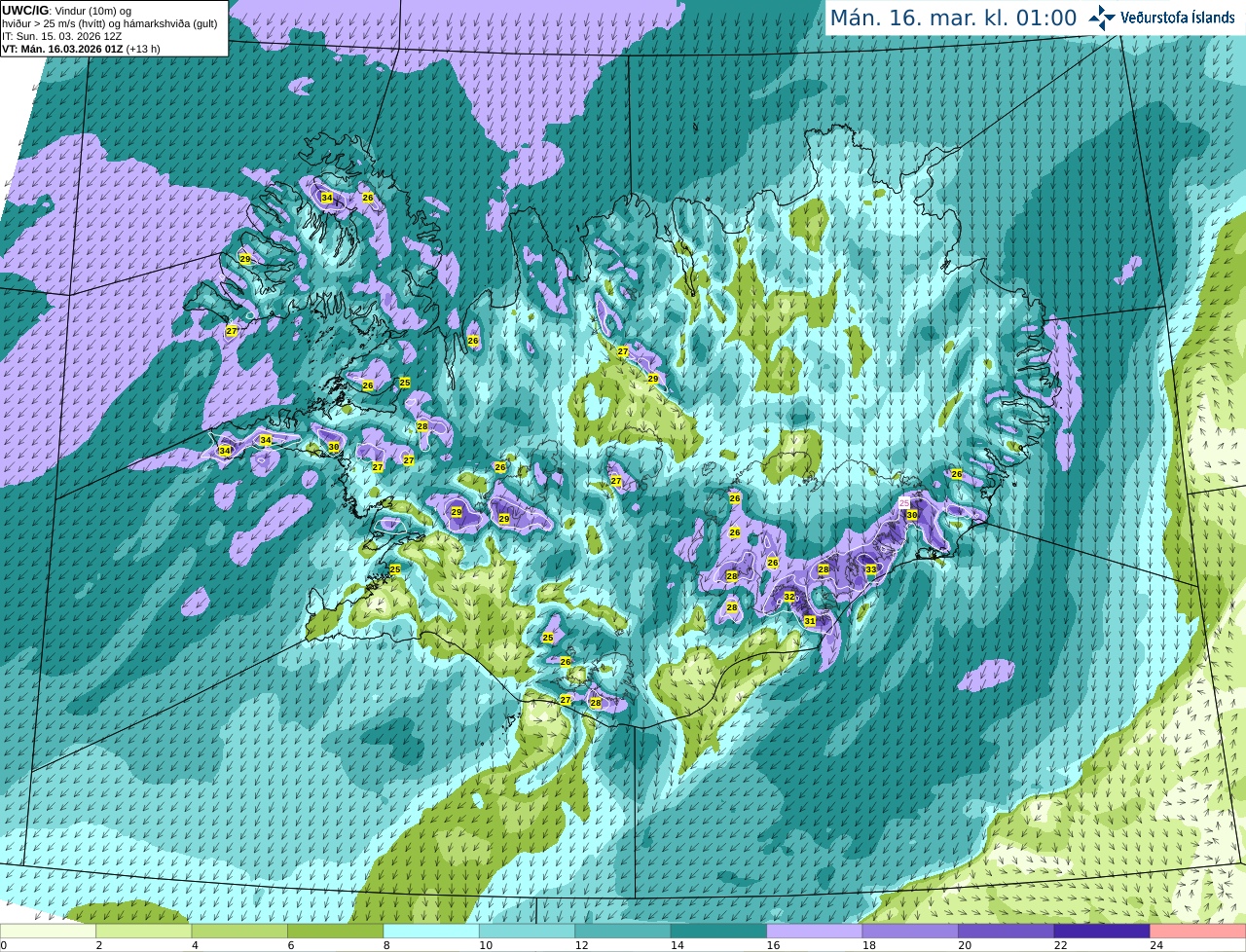Pick the 8–10 m/s pale cyan swatch
Viewport: 1246px width, 952px height.
click(x=431, y=931)
